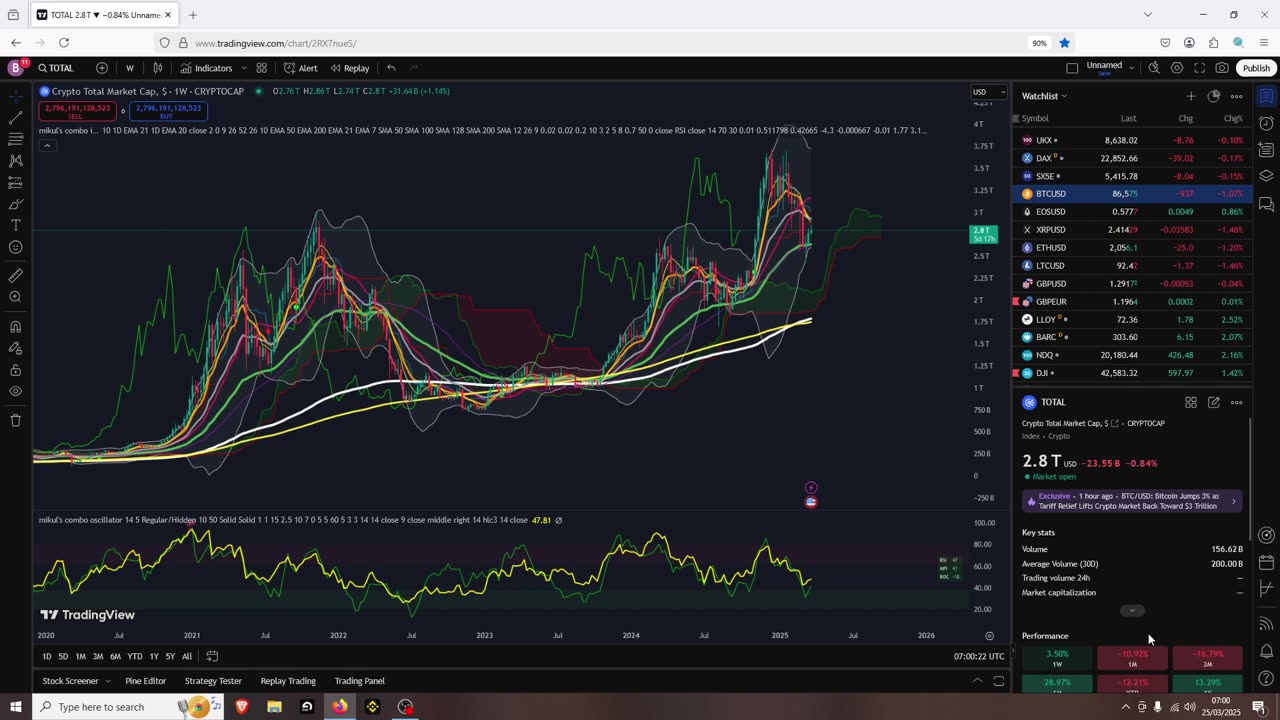Select BTCUSD row in watchlist
The width and height of the screenshot is (1280, 720).
pos(1132,194)
